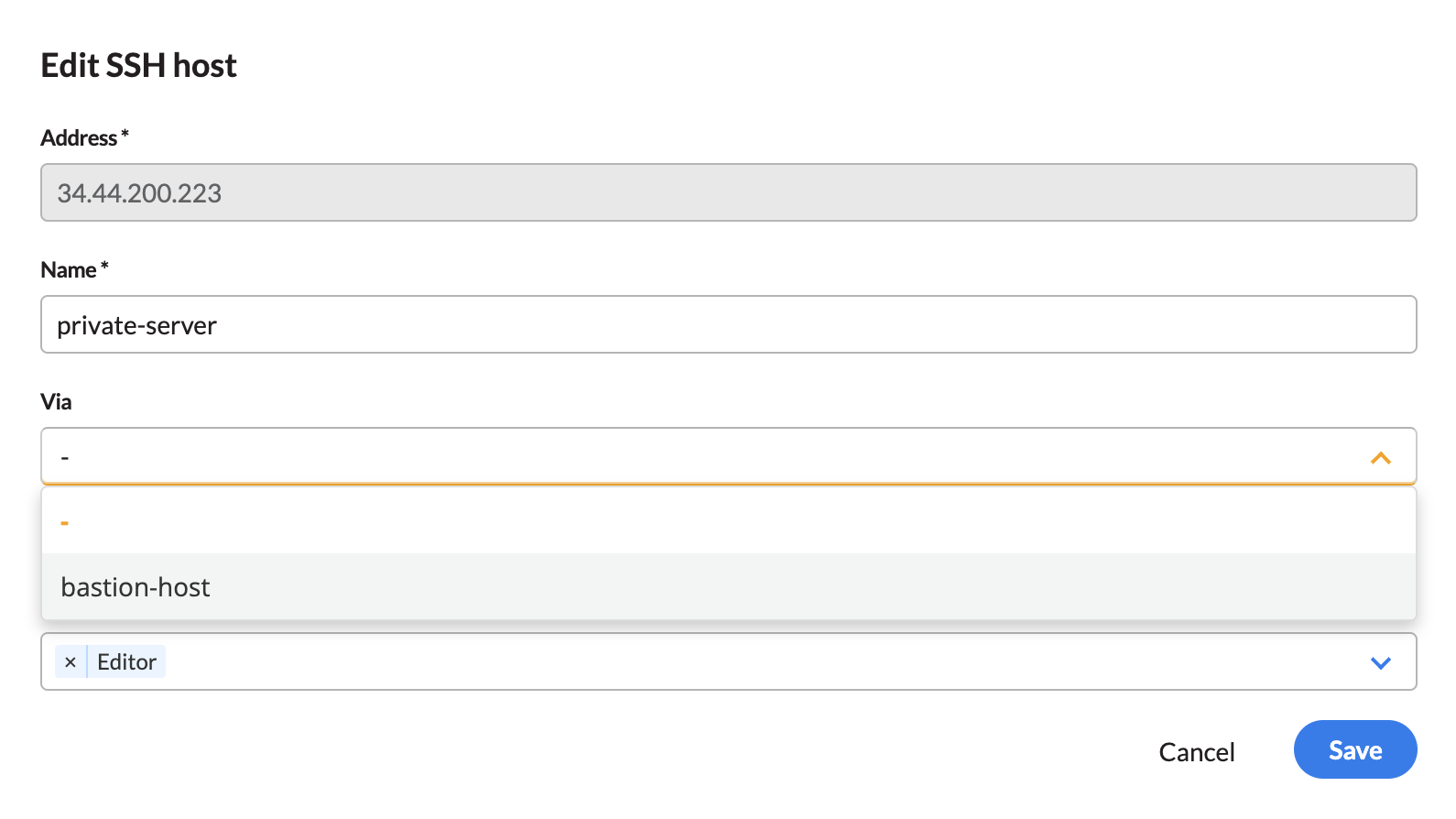The width and height of the screenshot is (1456, 819).
Task: Cancel editing the SSH host
Action: point(1196,752)
